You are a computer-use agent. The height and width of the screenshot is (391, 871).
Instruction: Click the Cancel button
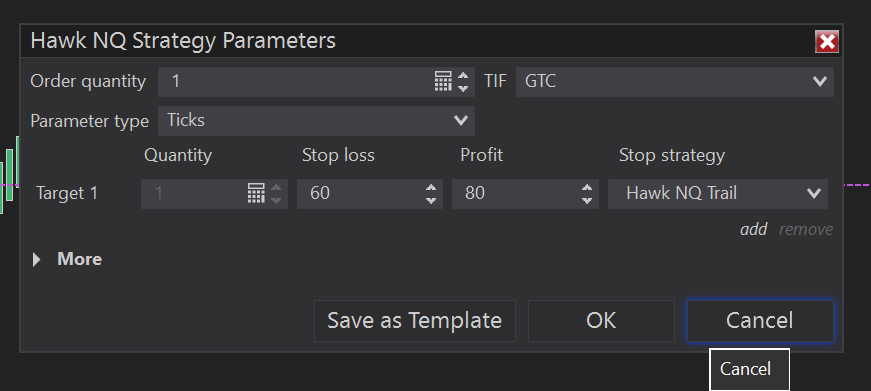tap(760, 321)
